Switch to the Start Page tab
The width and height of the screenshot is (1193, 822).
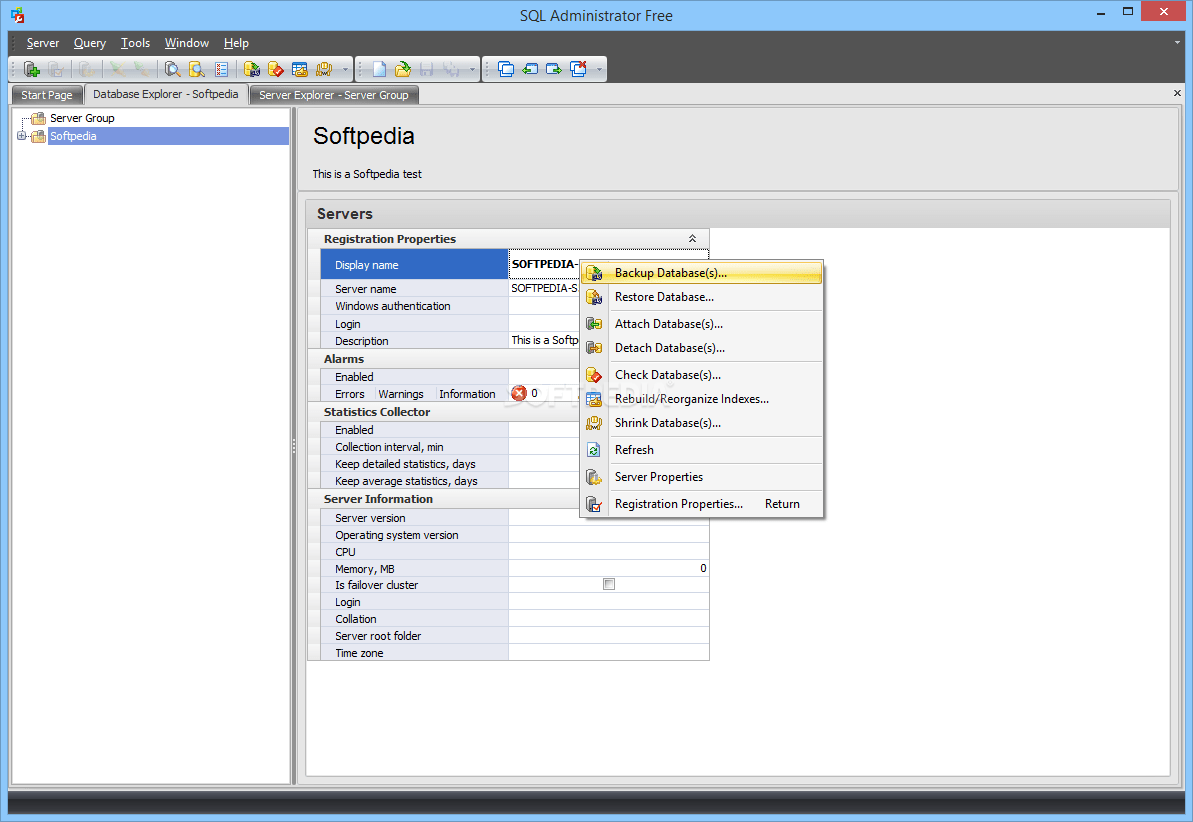click(x=46, y=95)
